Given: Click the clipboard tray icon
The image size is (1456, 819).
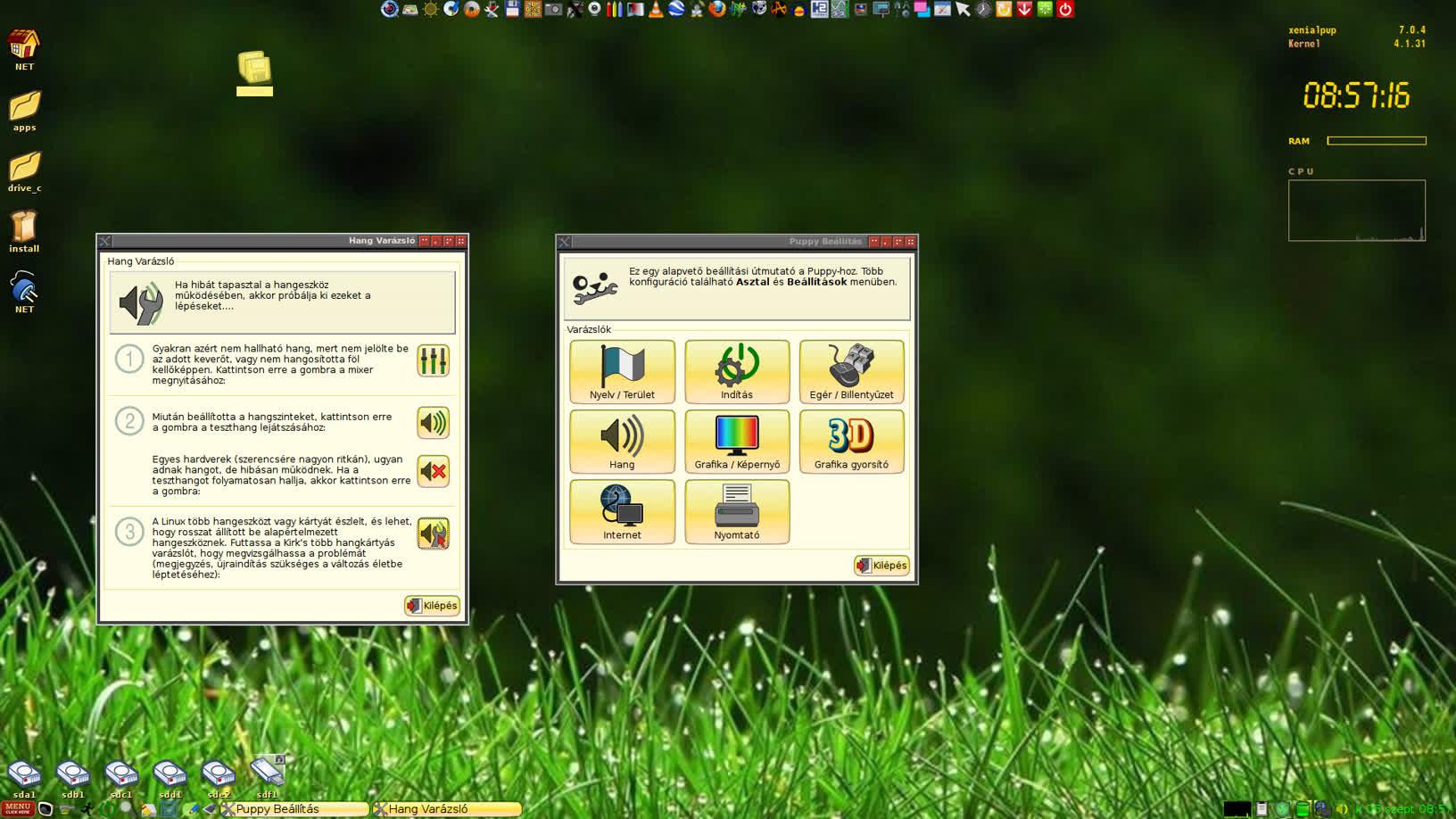Looking at the screenshot, I should click(x=1262, y=809).
